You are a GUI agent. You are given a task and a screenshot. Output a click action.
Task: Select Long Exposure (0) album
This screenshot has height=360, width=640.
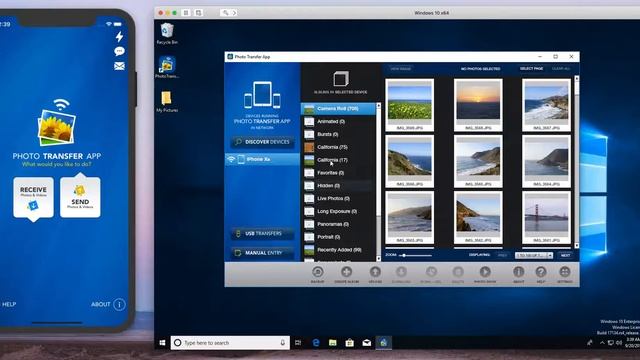click(x=338, y=211)
